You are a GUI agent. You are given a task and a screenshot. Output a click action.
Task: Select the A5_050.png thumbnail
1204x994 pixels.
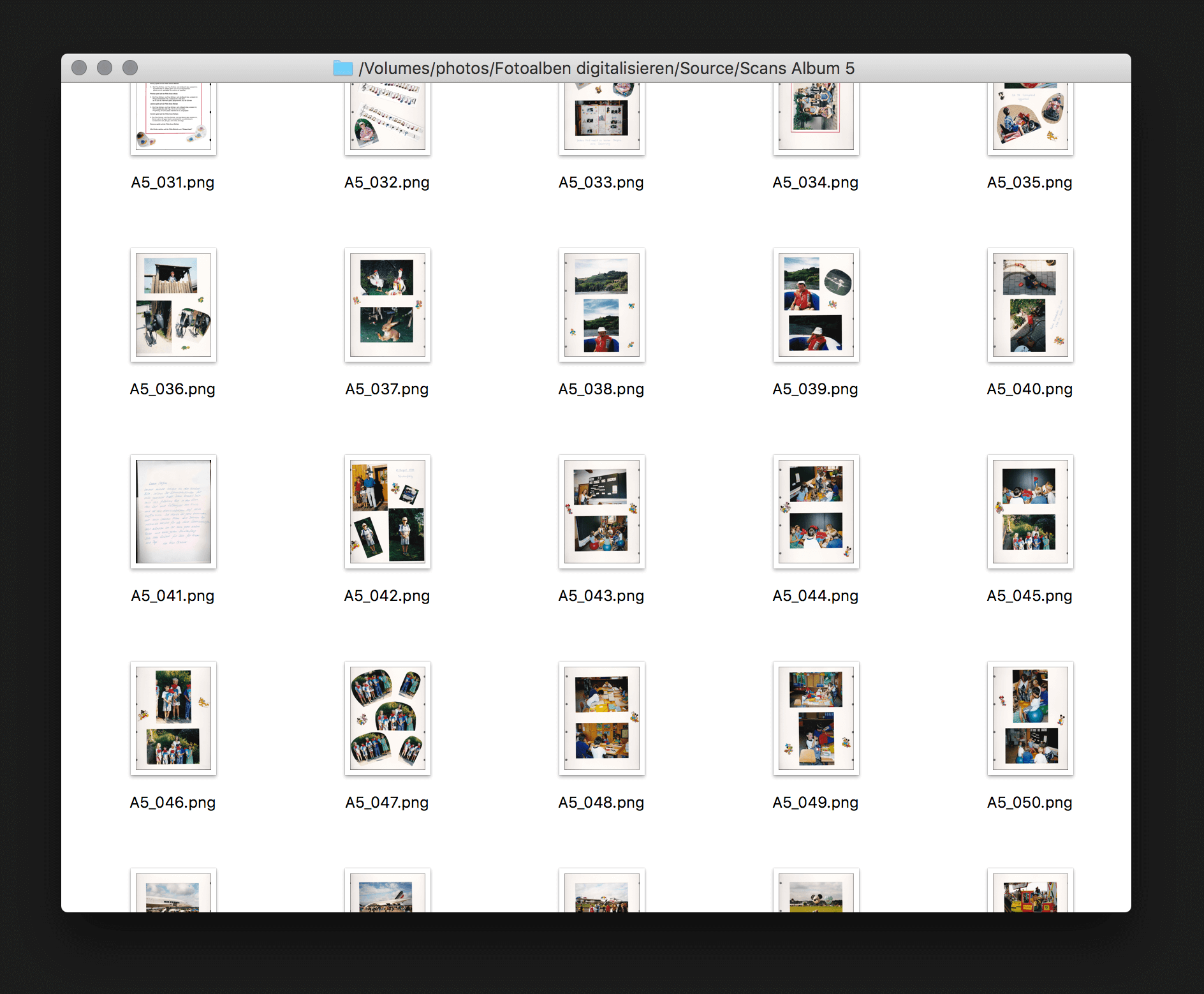pos(1029,718)
